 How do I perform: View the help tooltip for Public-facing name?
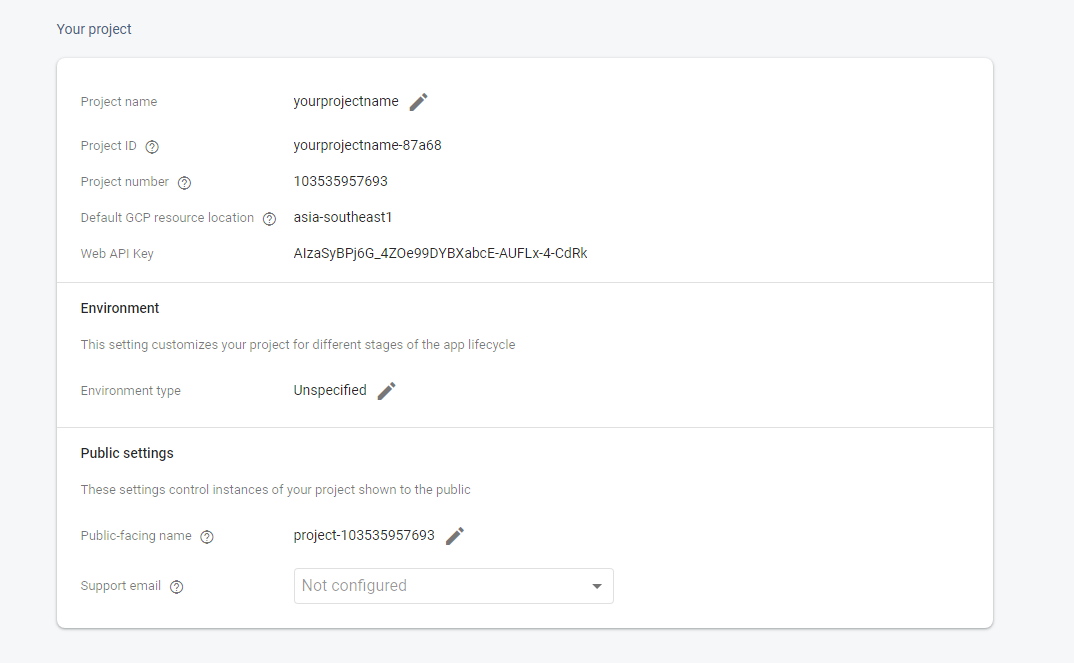point(207,537)
